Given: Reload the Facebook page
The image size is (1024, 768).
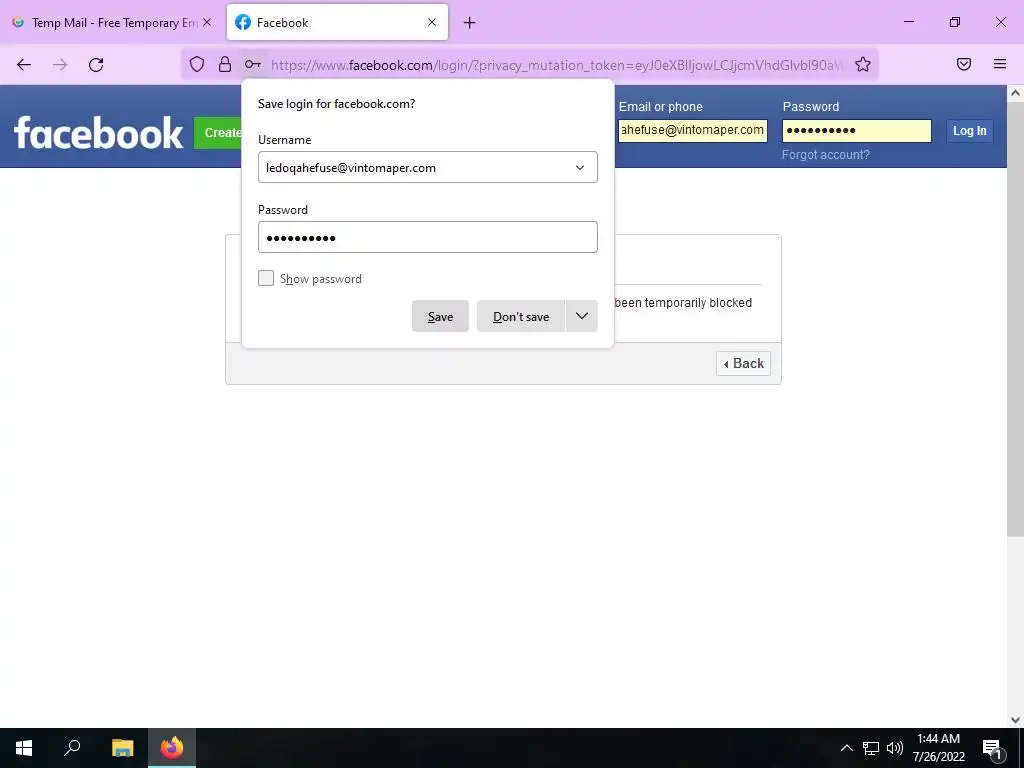Looking at the screenshot, I should [96, 65].
